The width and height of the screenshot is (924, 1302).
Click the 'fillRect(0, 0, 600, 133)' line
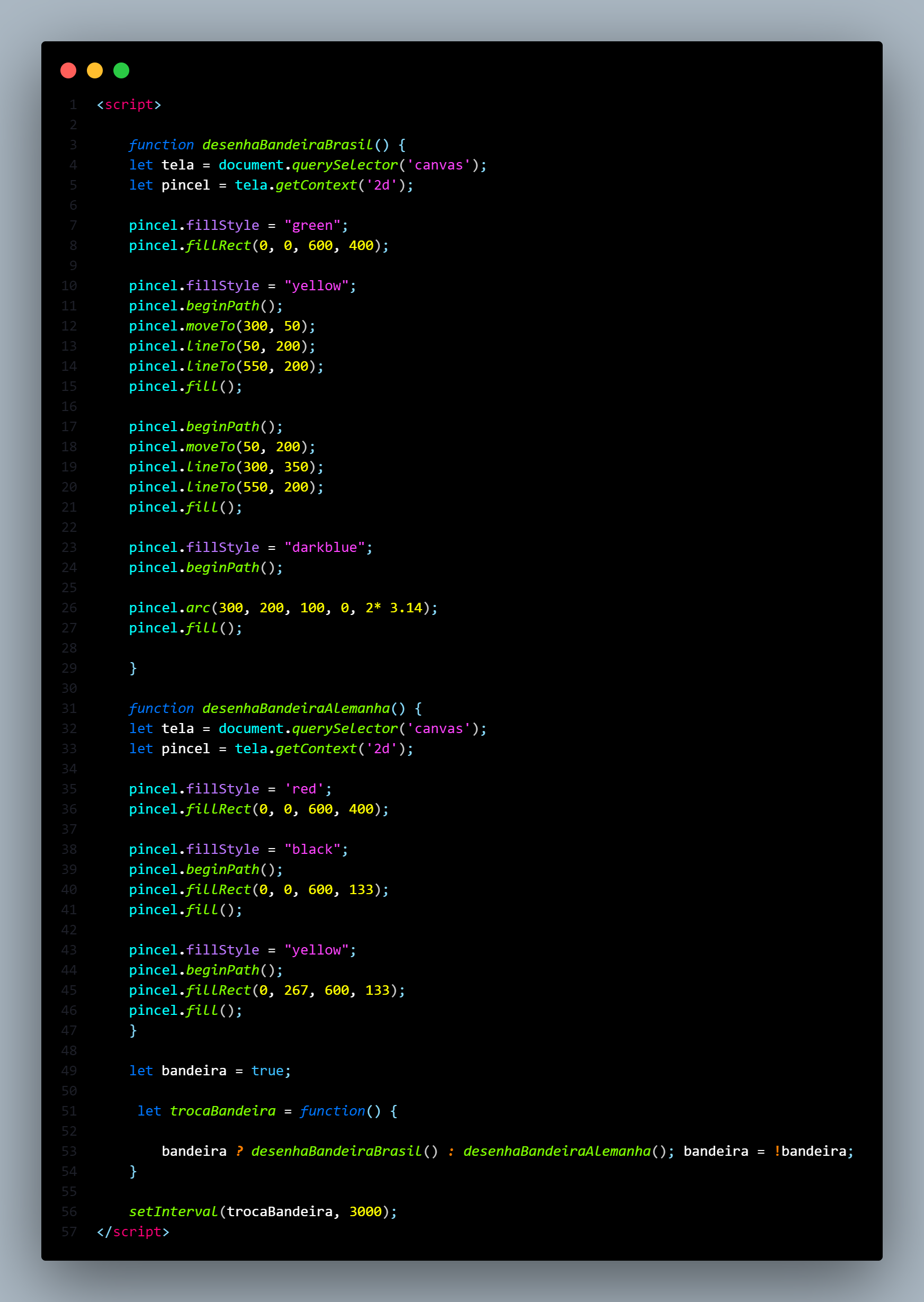[259, 889]
